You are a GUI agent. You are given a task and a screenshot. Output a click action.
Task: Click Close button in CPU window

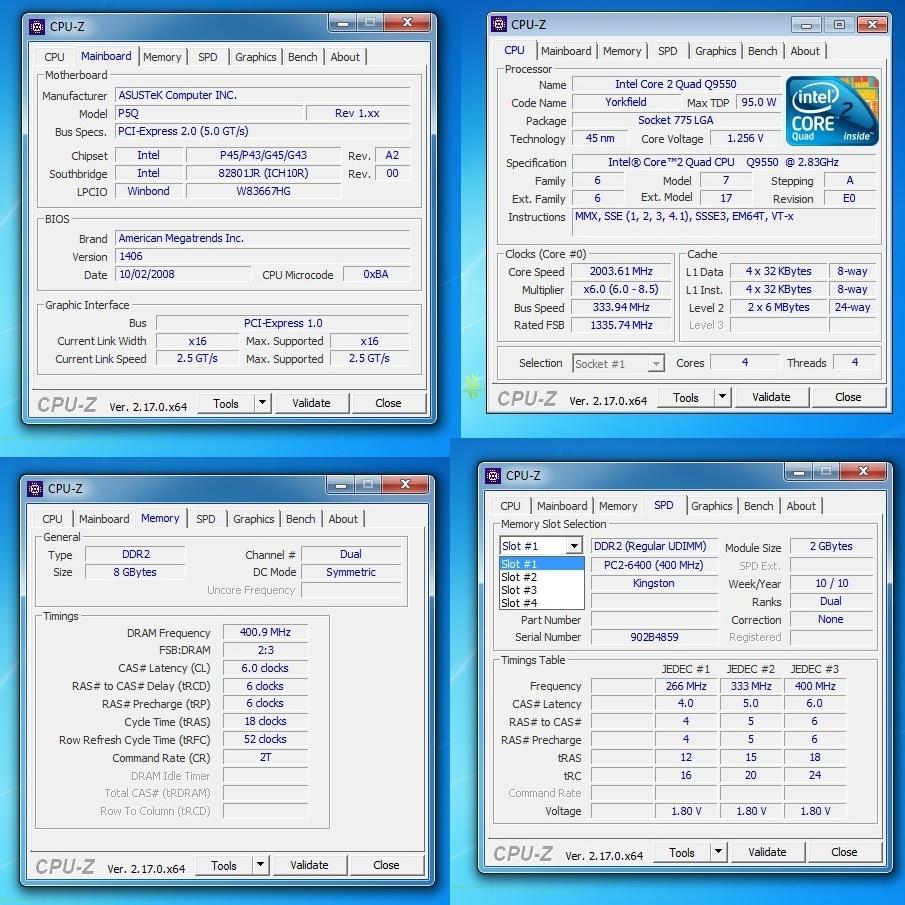848,397
